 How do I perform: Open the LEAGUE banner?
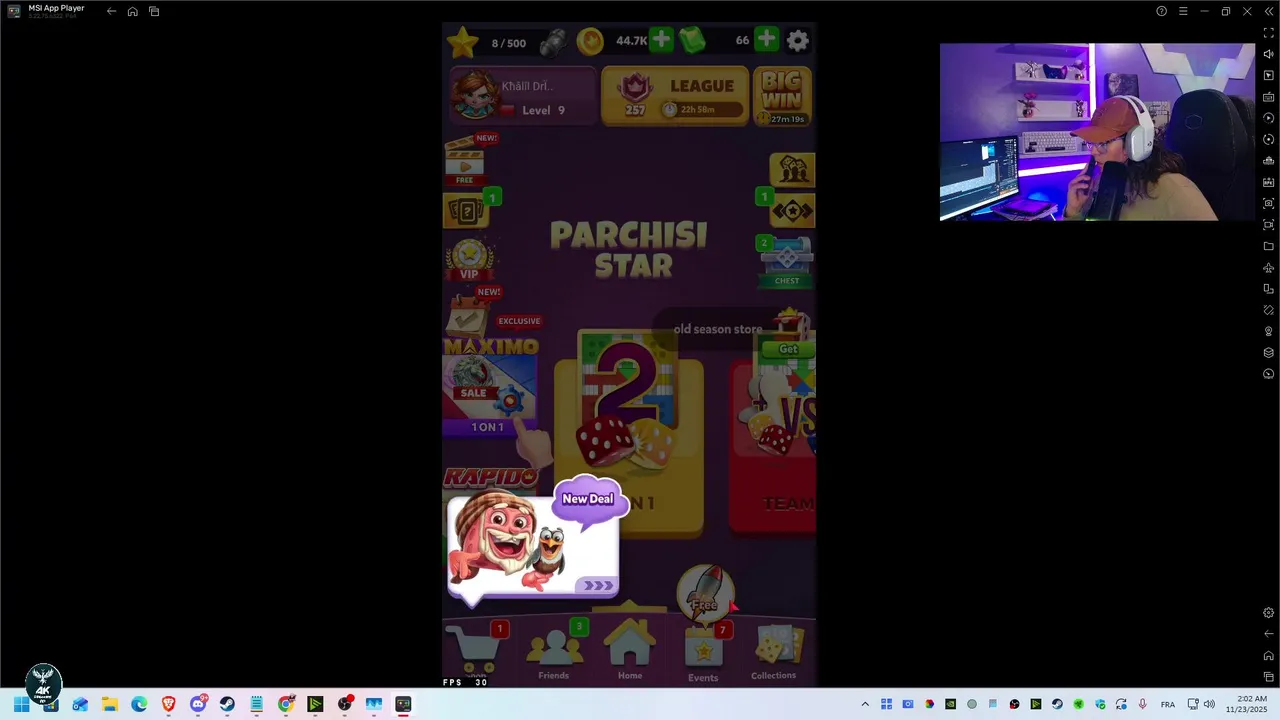pyautogui.click(x=675, y=96)
